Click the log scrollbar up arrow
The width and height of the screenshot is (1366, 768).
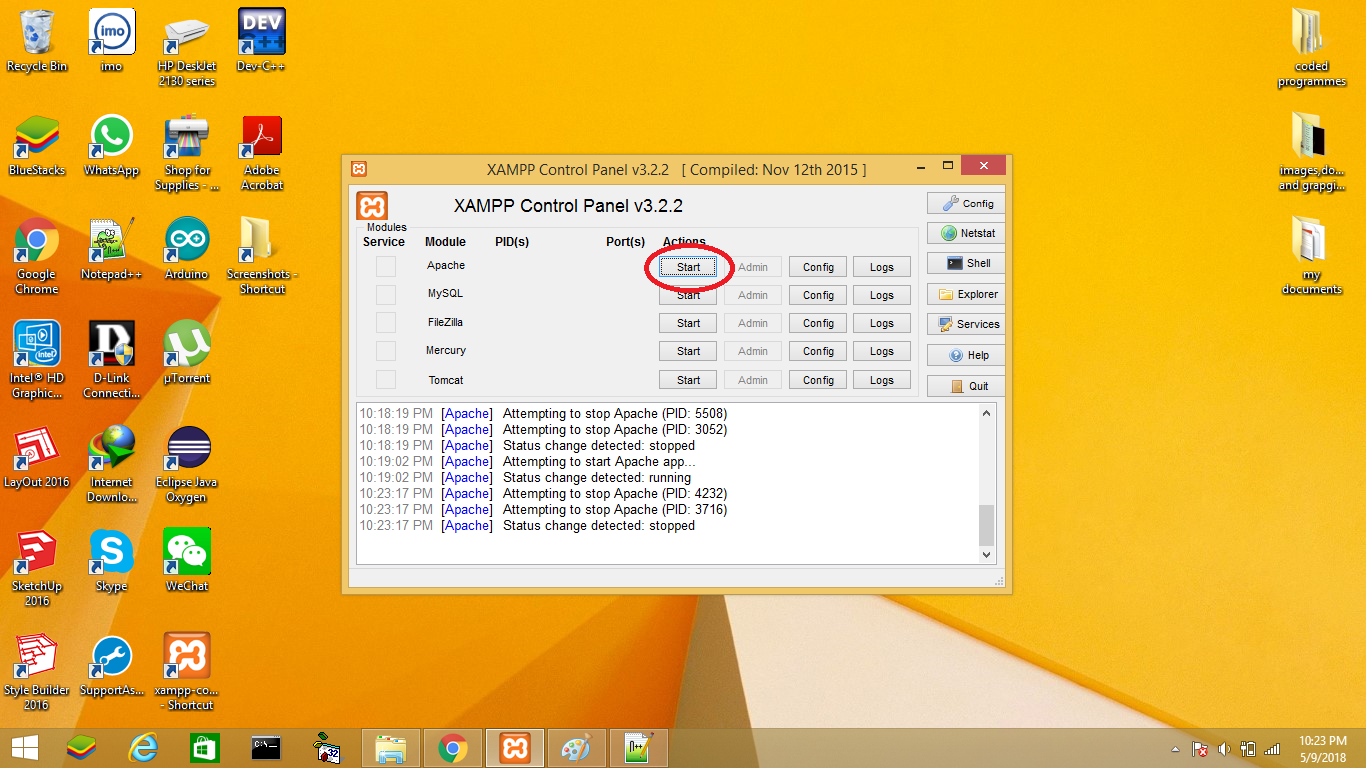(987, 413)
